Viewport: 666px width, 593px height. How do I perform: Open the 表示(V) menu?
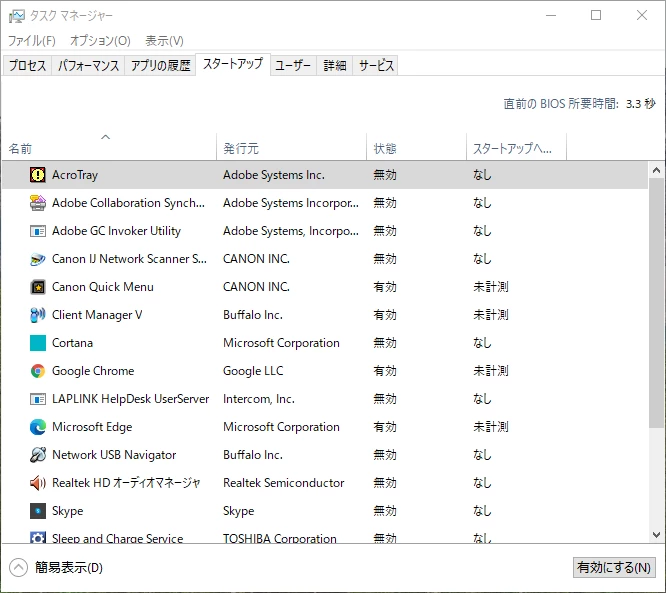click(164, 41)
